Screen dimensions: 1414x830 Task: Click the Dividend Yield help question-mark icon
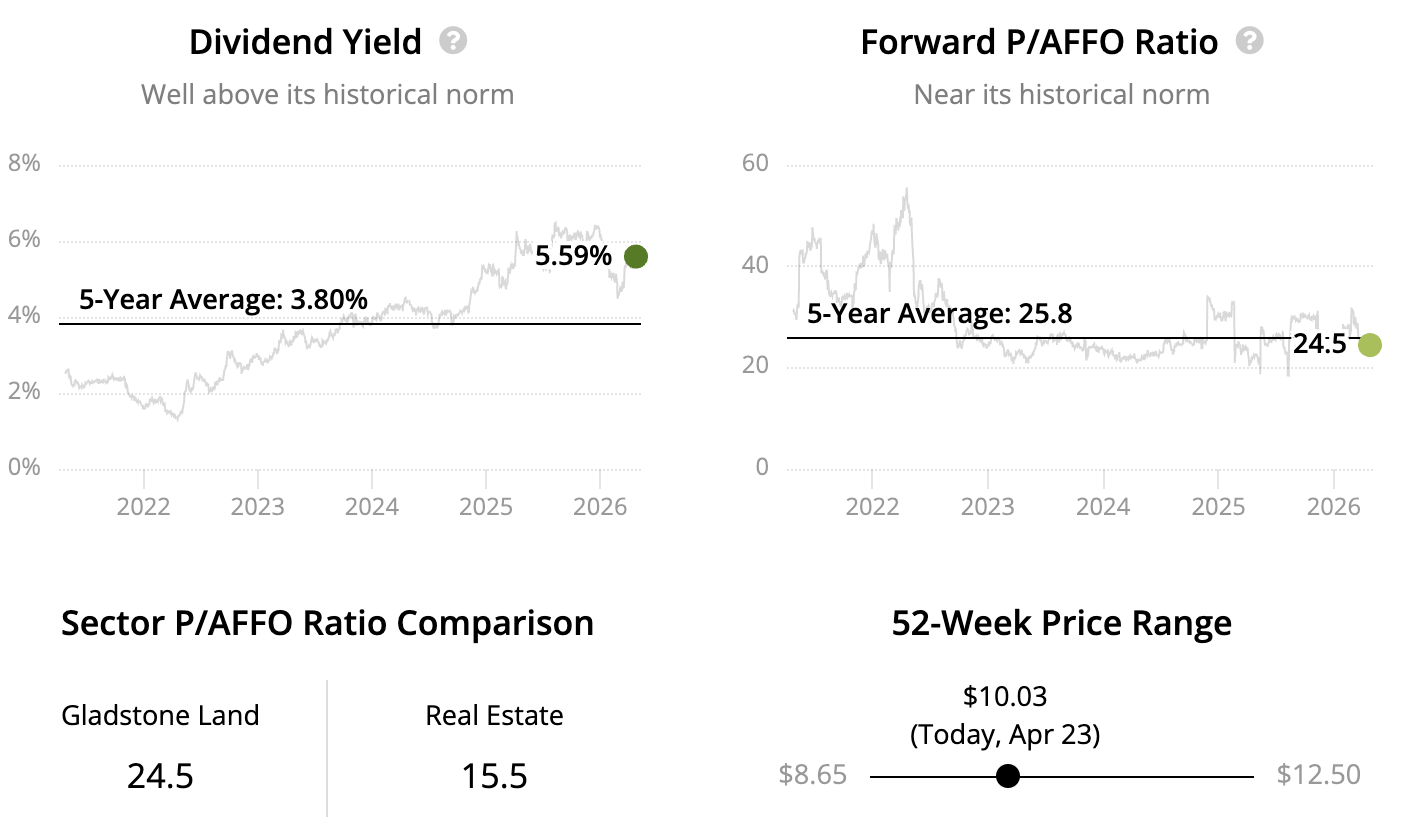[454, 41]
